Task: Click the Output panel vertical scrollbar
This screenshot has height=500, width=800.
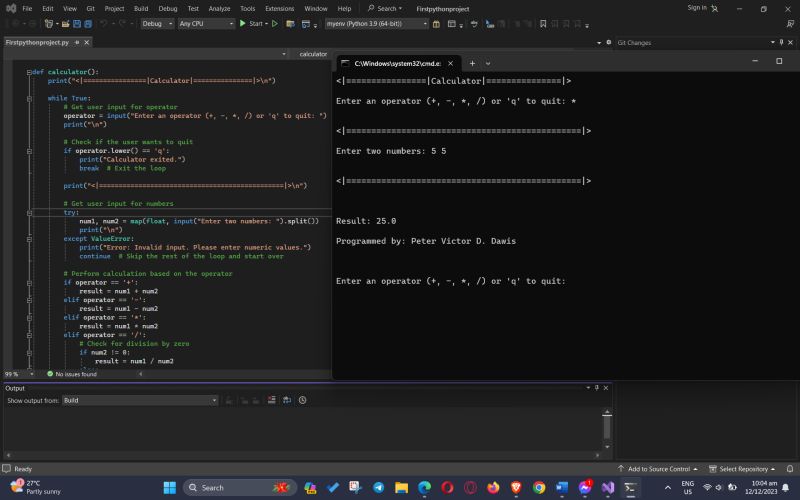Action: click(607, 429)
